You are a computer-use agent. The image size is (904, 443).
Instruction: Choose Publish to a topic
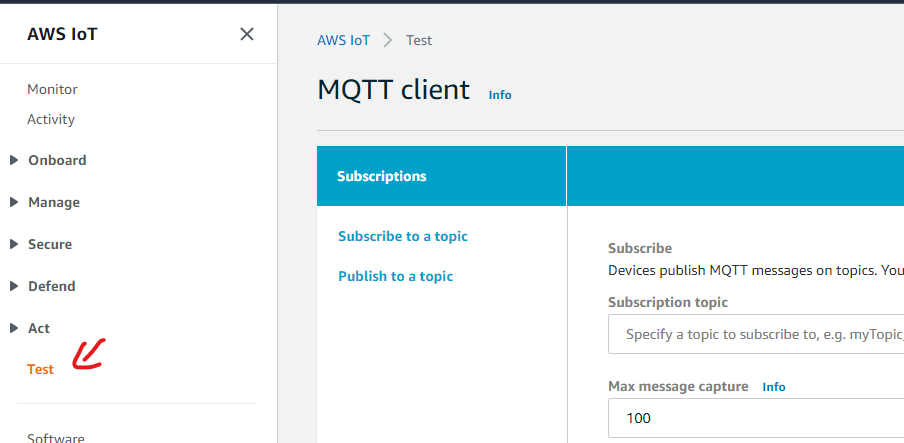tap(395, 276)
